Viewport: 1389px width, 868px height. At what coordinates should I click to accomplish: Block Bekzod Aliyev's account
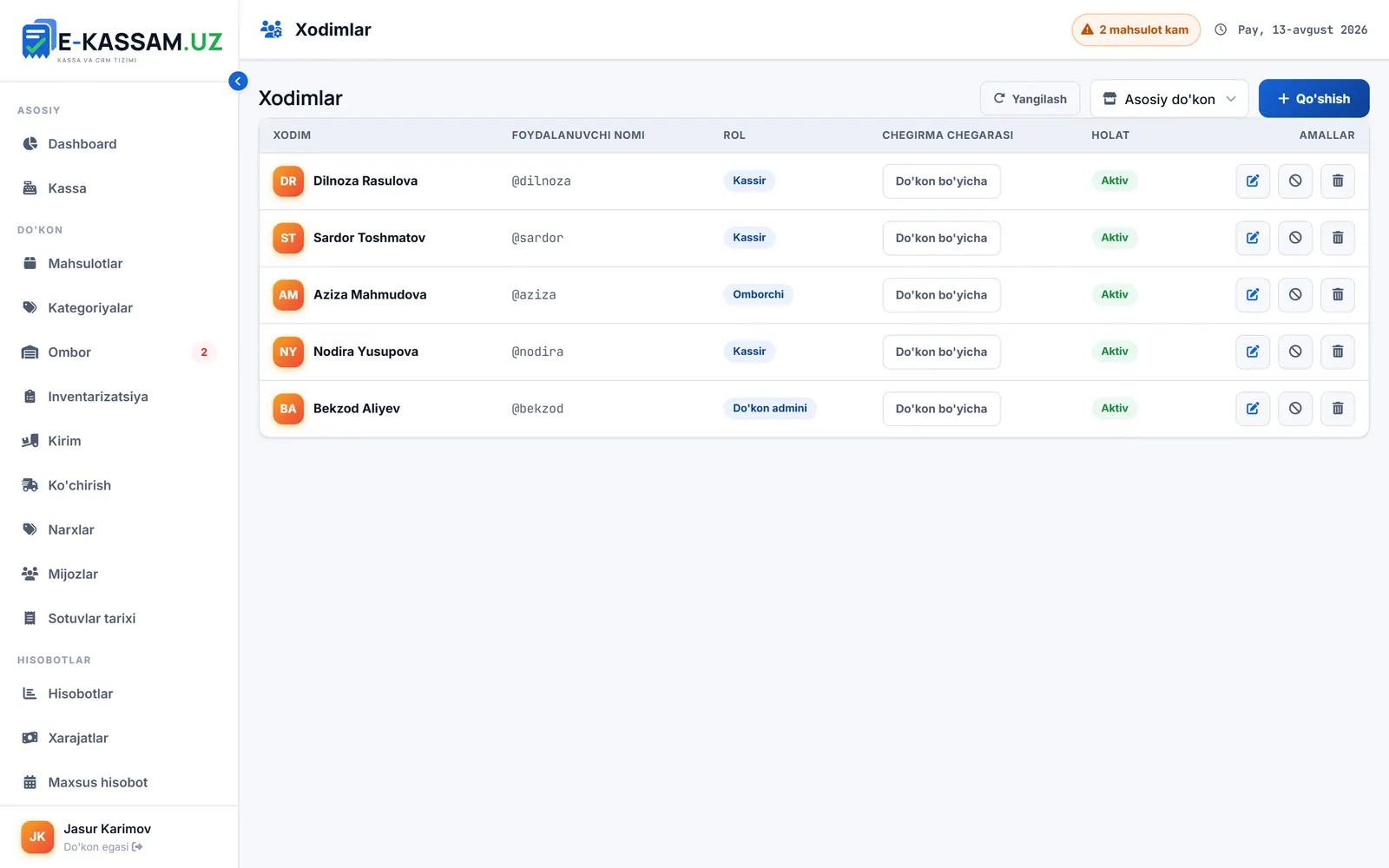coord(1295,409)
